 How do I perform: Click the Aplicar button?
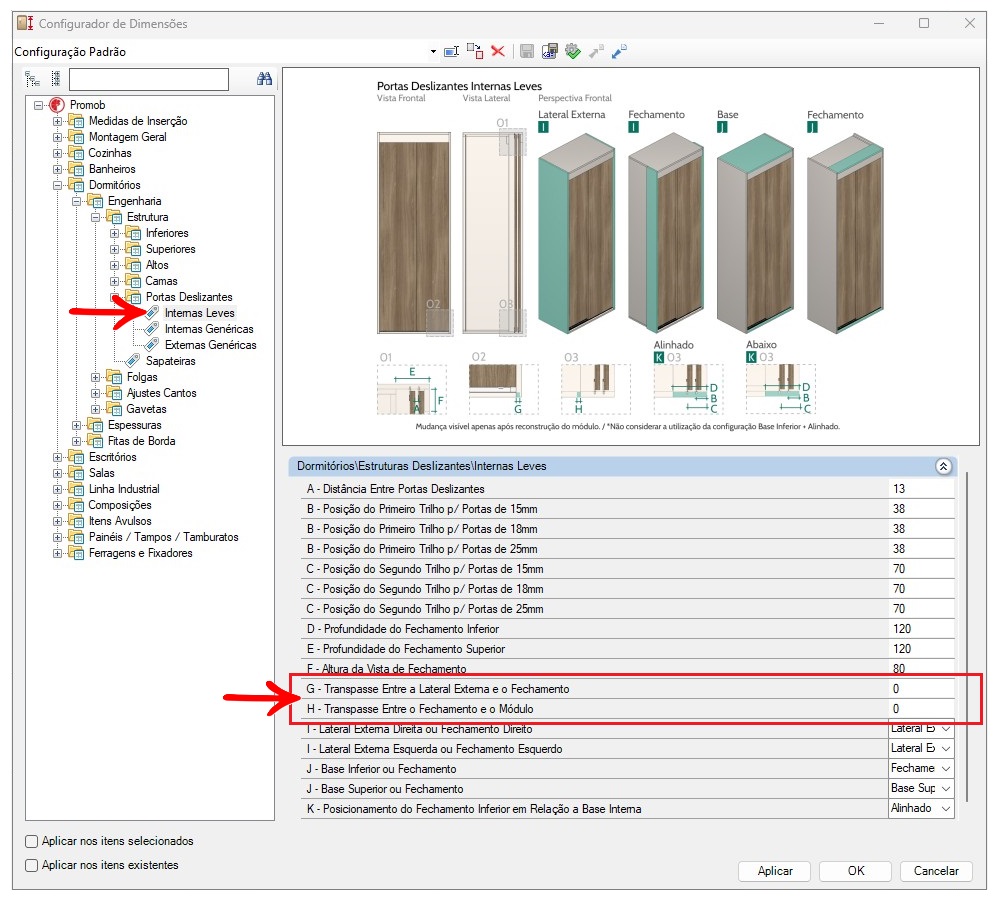coord(774,871)
